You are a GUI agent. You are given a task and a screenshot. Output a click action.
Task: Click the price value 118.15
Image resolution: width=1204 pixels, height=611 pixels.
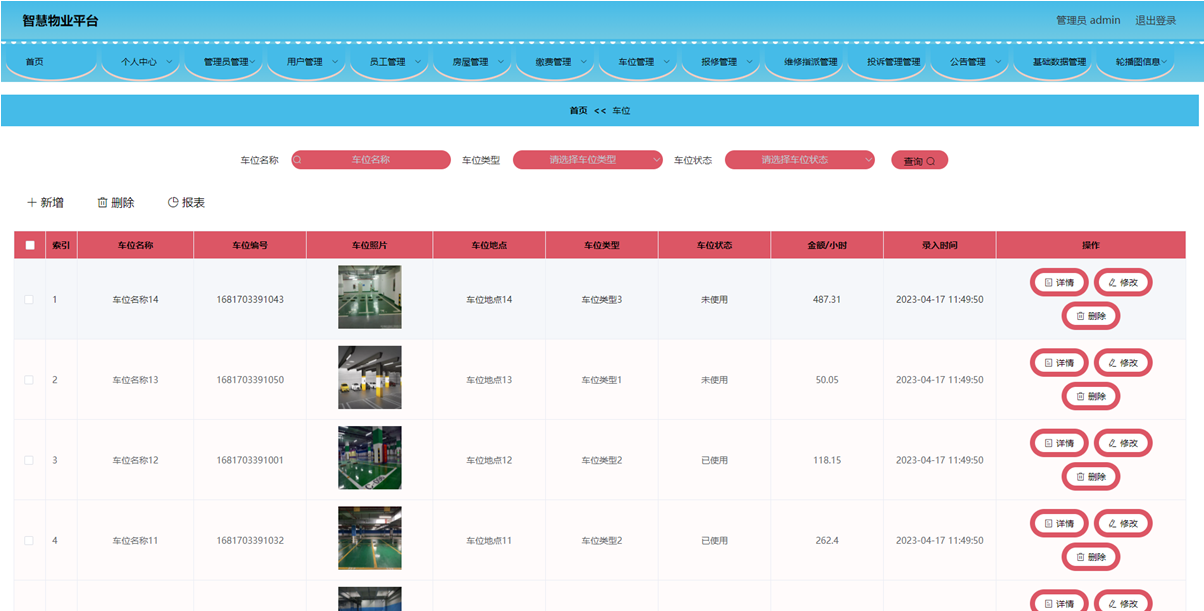(x=827, y=460)
